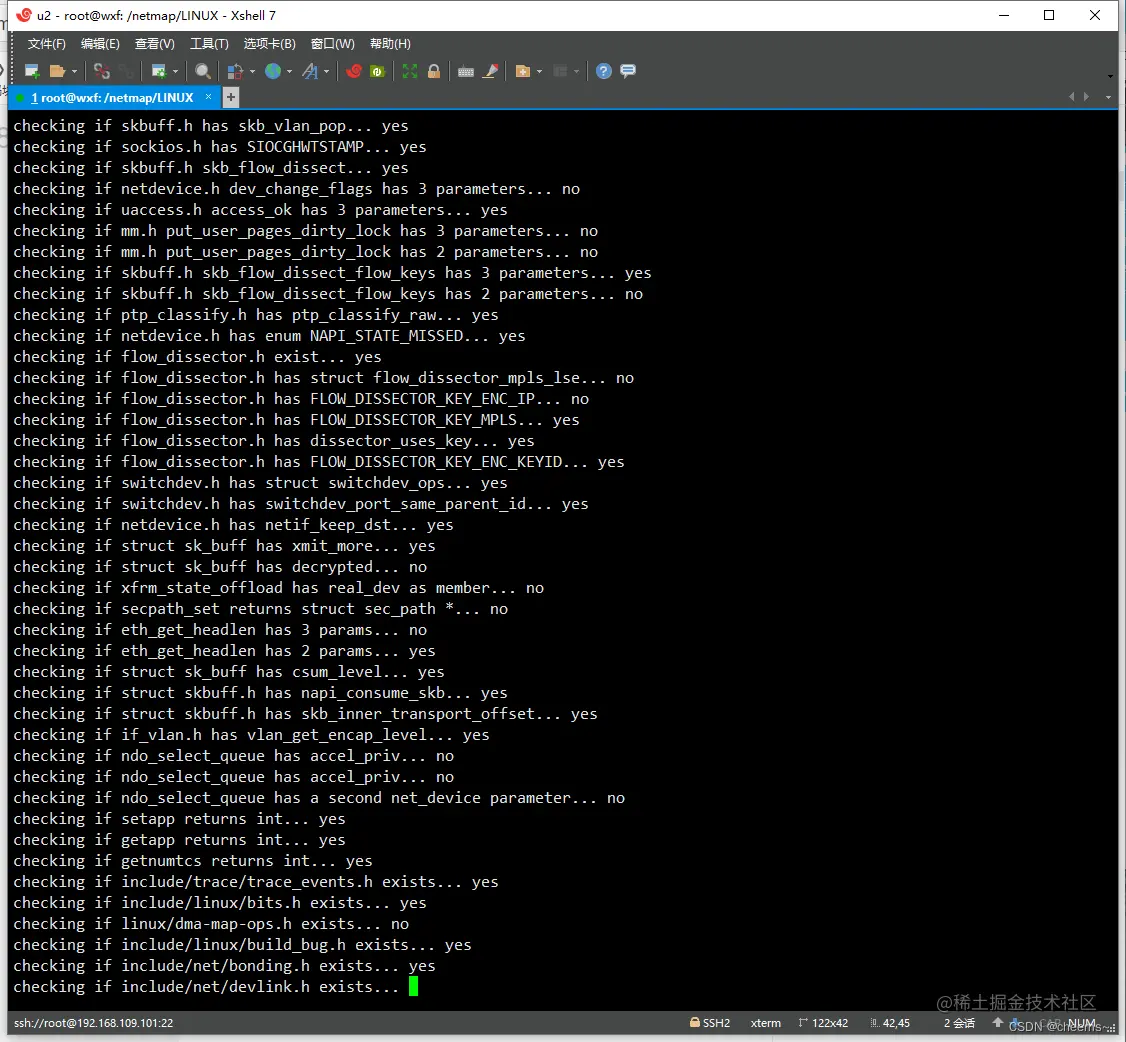Click the greyed layout panel icon

560,71
